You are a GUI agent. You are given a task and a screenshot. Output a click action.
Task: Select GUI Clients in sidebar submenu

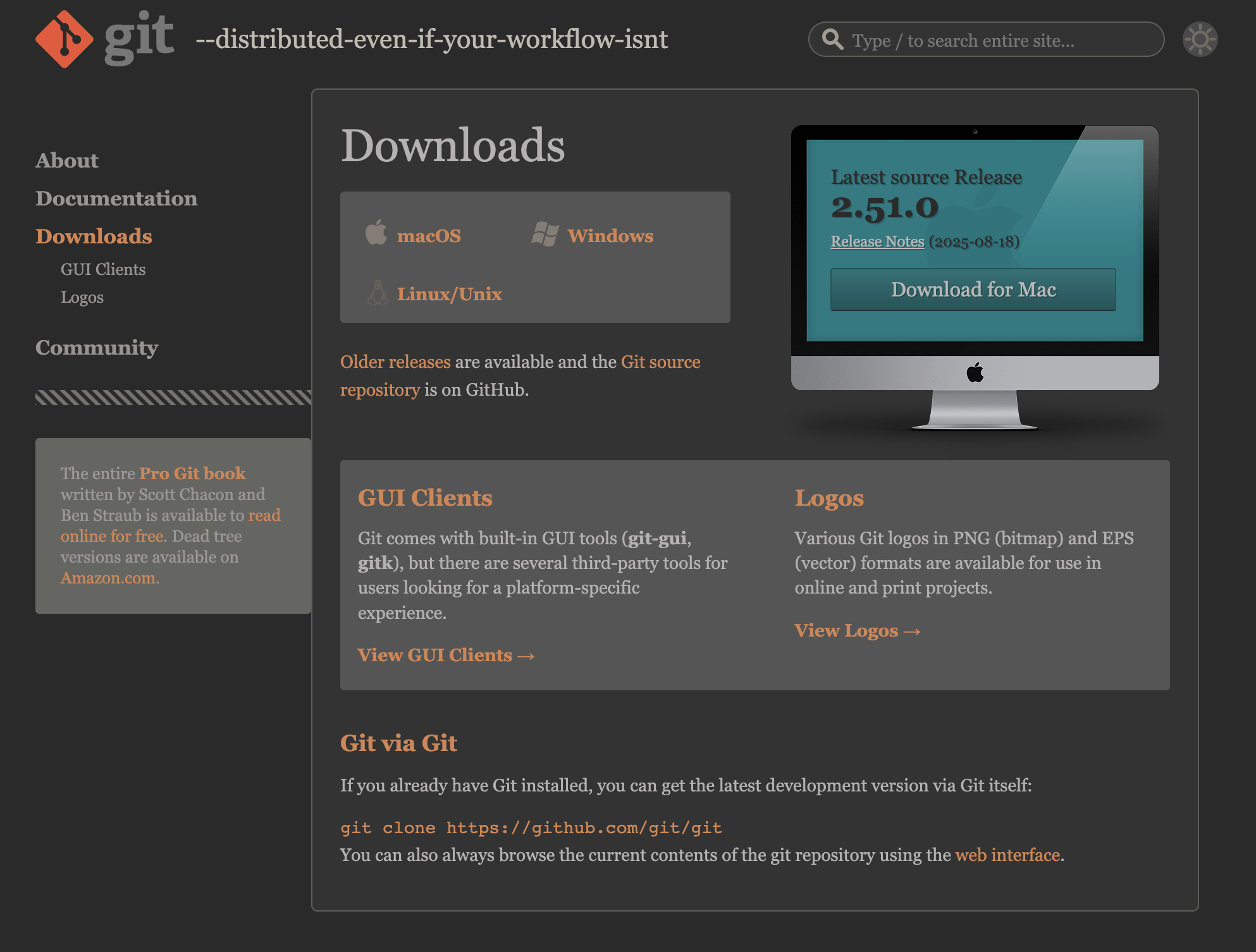(103, 269)
